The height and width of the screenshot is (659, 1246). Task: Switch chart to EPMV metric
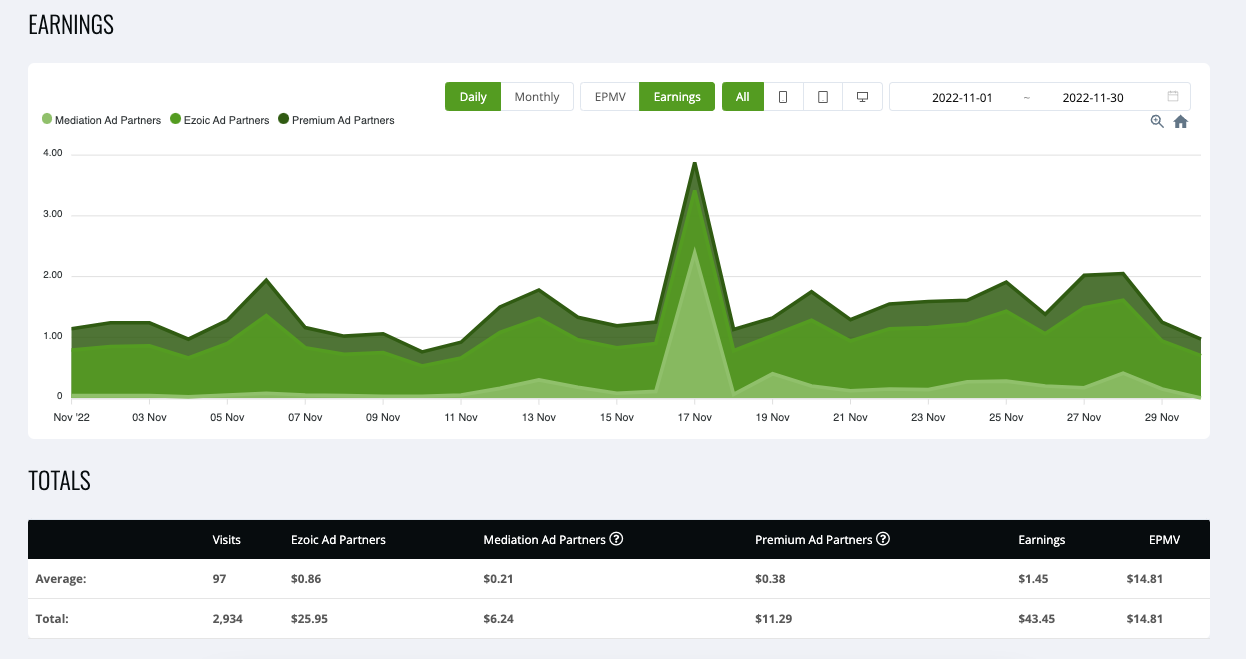point(610,97)
